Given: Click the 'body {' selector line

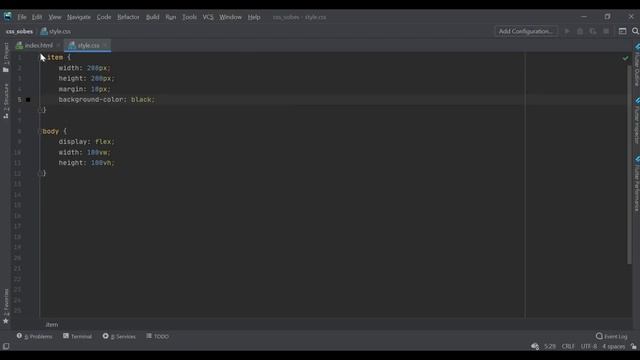Looking at the screenshot, I should click(54, 131).
